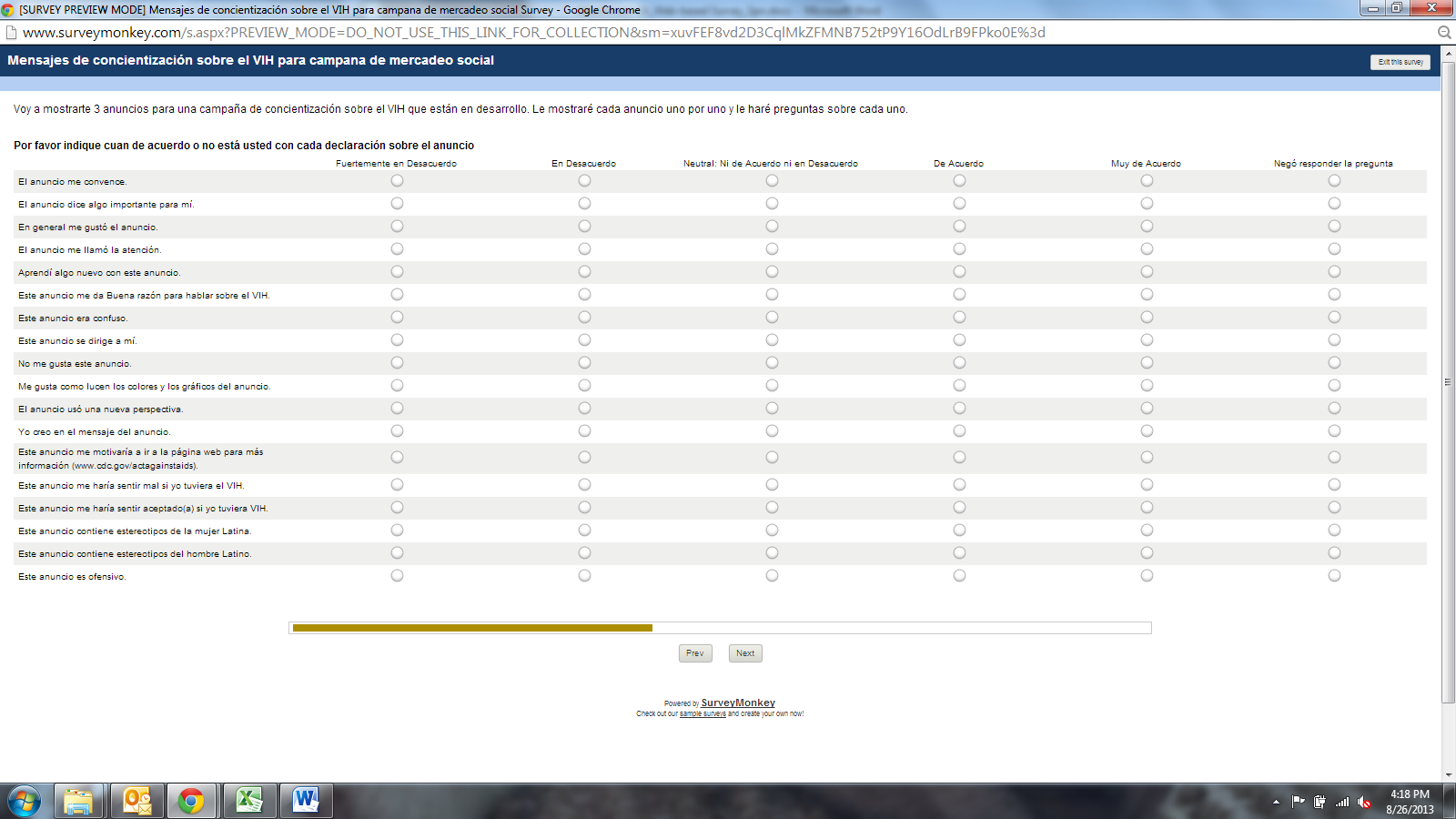Click the 'Neutral: Ni de Acuerdo ni en Desacuerdo' header
Image resolution: width=1456 pixels, height=819 pixels.
[x=771, y=164]
